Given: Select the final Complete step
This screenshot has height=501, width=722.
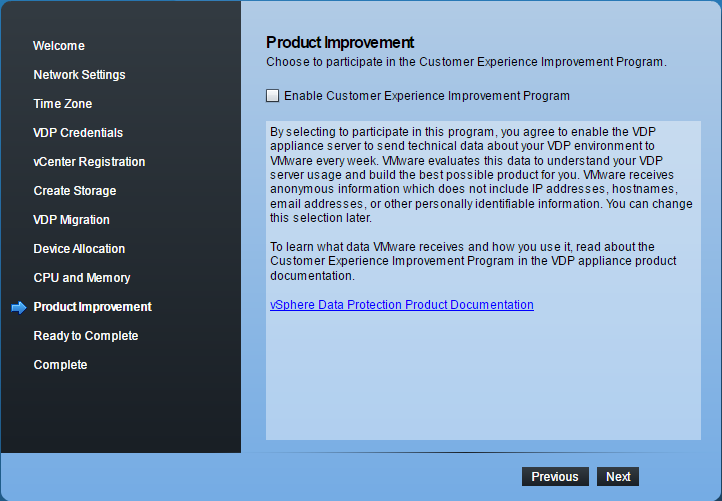Looking at the screenshot, I should point(60,365).
